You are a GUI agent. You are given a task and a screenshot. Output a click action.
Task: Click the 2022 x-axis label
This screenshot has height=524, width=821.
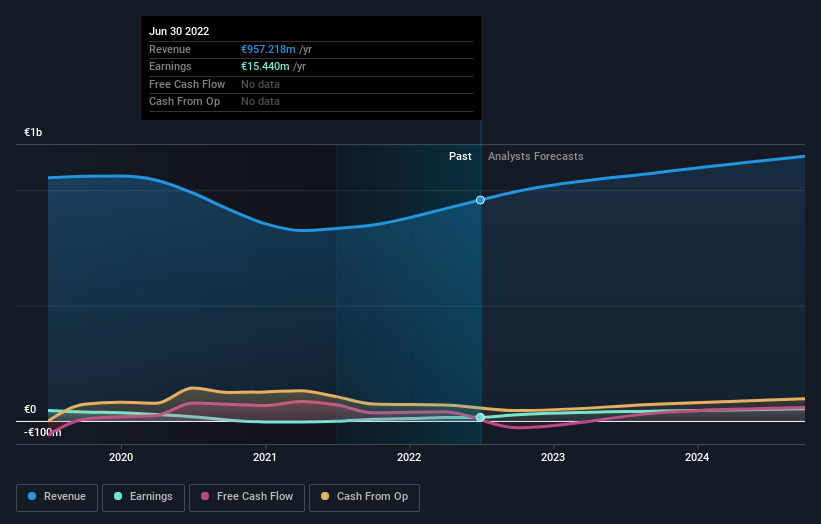[x=409, y=457]
